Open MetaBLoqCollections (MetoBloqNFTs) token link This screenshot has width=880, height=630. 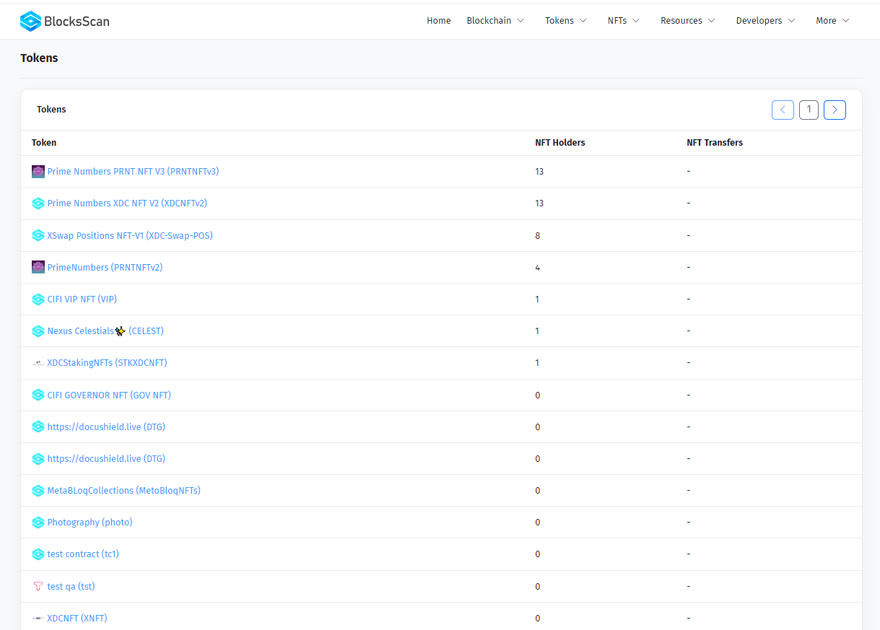point(123,491)
